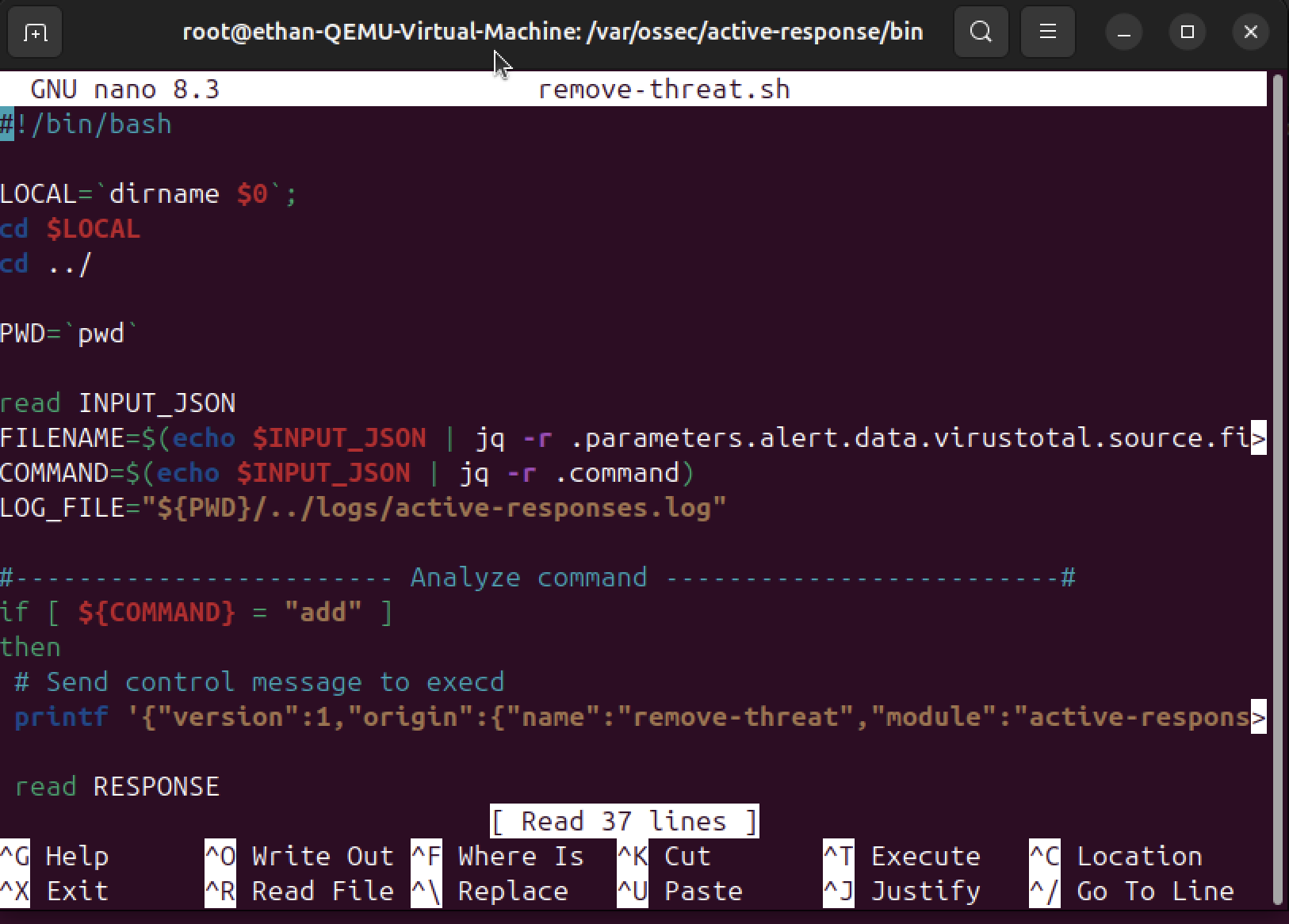Click the truncation marker on the FILENAME line
Viewport: 1289px width, 924px height.
1258,438
